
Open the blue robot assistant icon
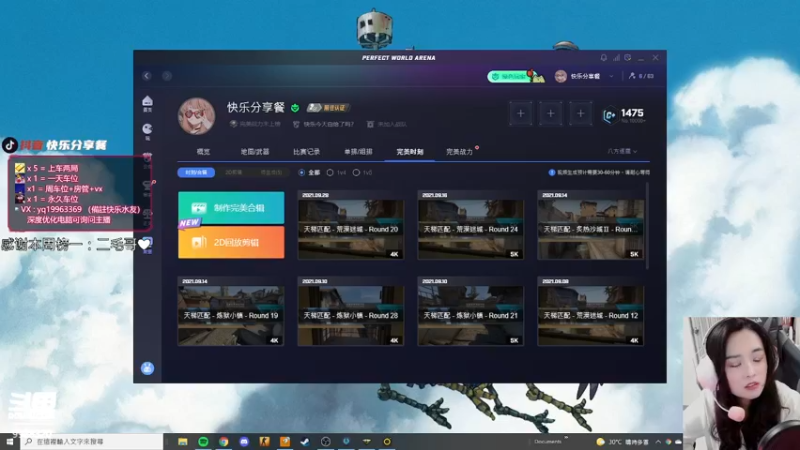[147, 368]
